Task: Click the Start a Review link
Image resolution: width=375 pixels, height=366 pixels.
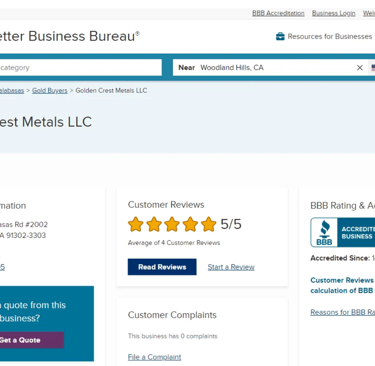Action: [x=231, y=267]
